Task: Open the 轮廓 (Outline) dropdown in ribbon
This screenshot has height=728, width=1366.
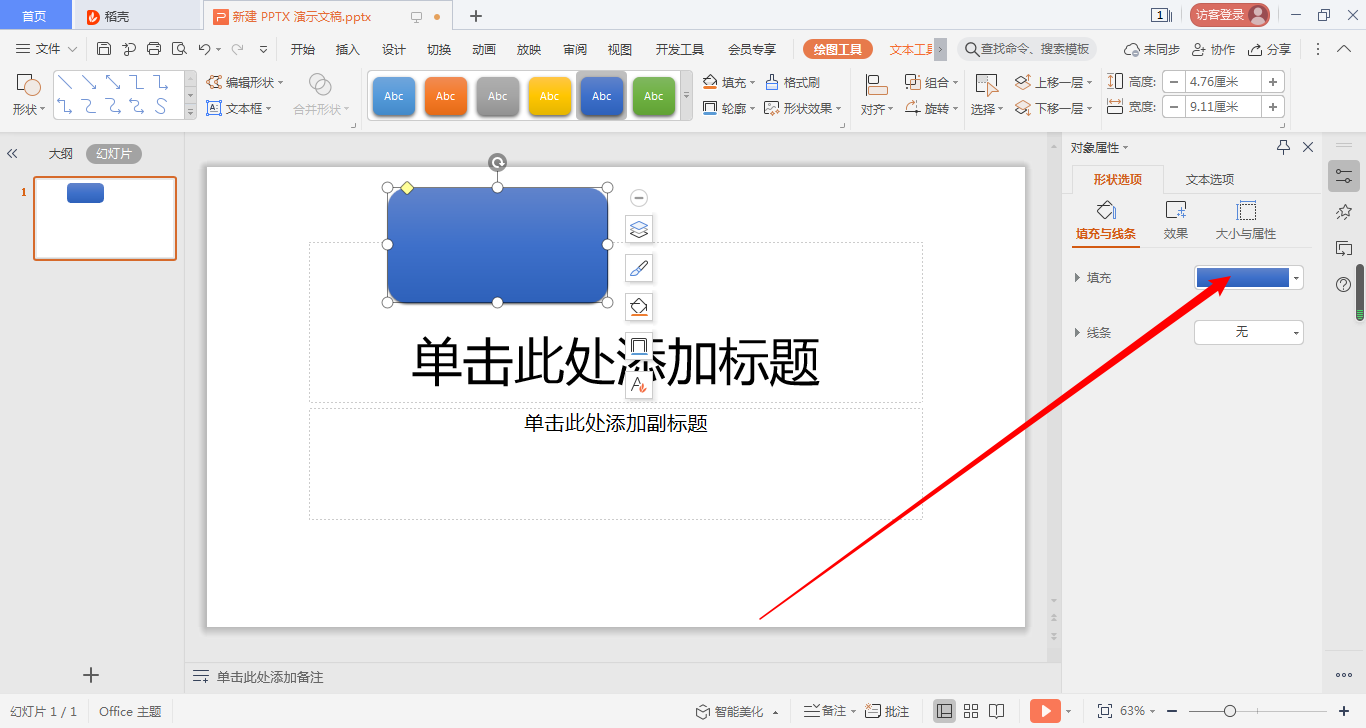Action: pyautogui.click(x=728, y=108)
